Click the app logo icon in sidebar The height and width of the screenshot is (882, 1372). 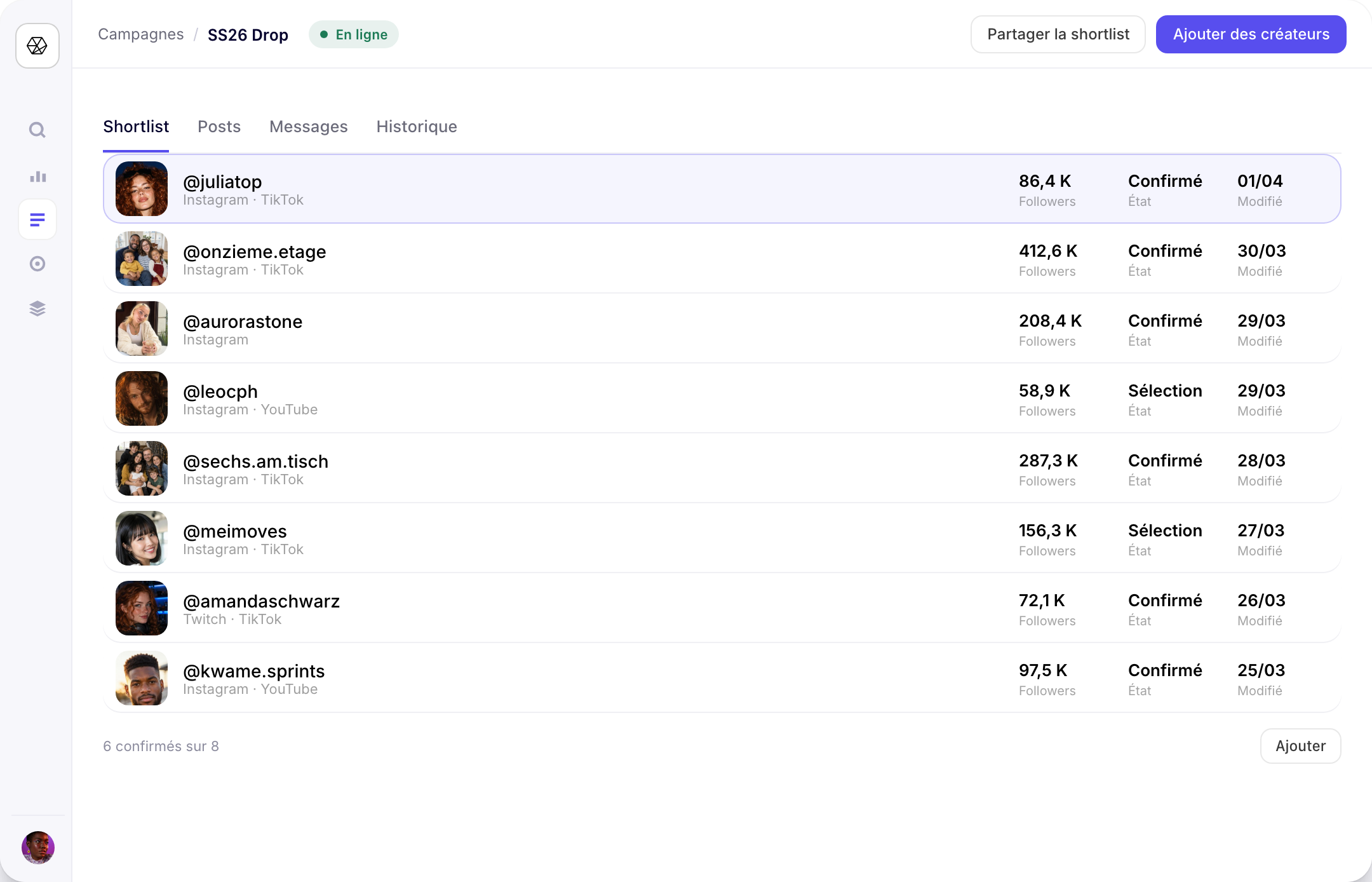[37, 46]
